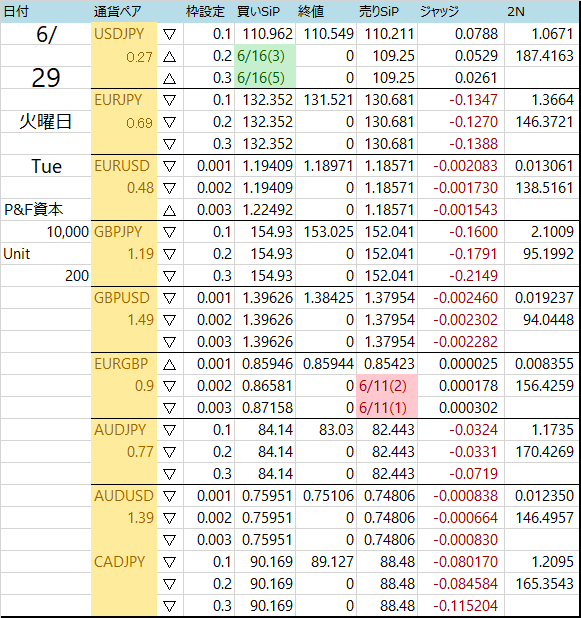Click the EURJPY currency pair cell
Viewport: 581px width, 618px height.
[124, 100]
